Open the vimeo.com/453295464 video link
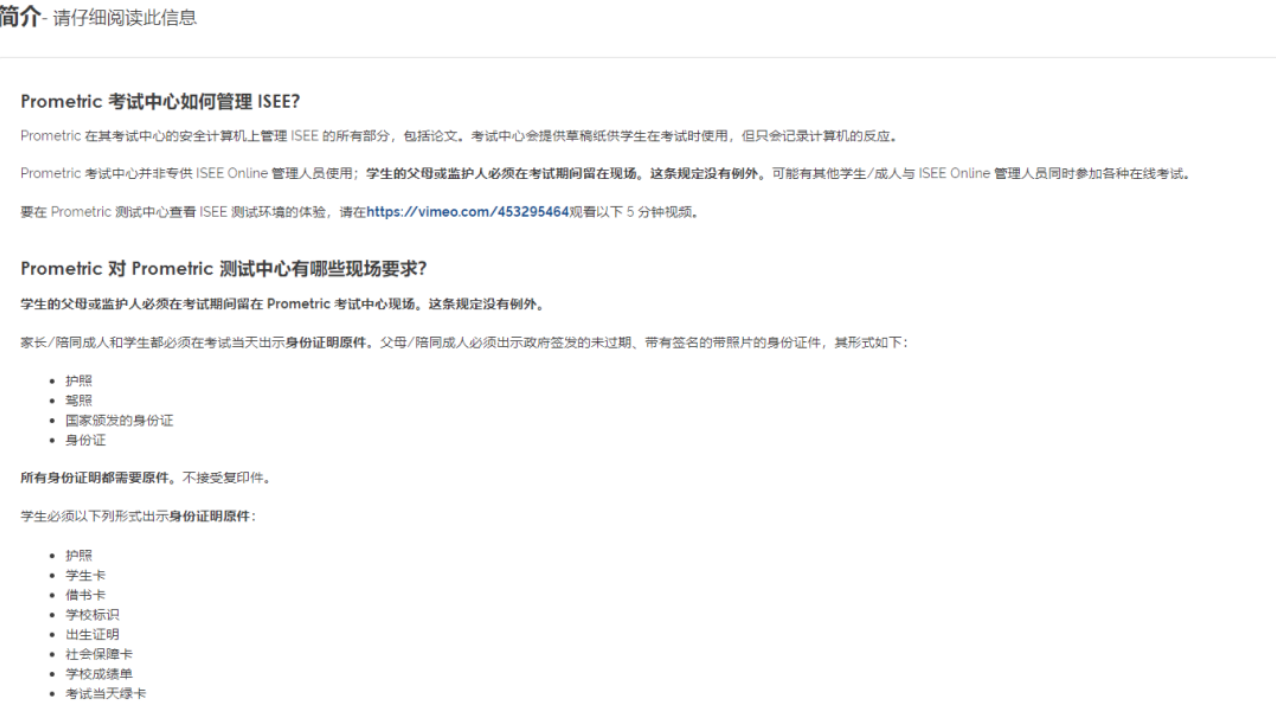 tap(468, 212)
